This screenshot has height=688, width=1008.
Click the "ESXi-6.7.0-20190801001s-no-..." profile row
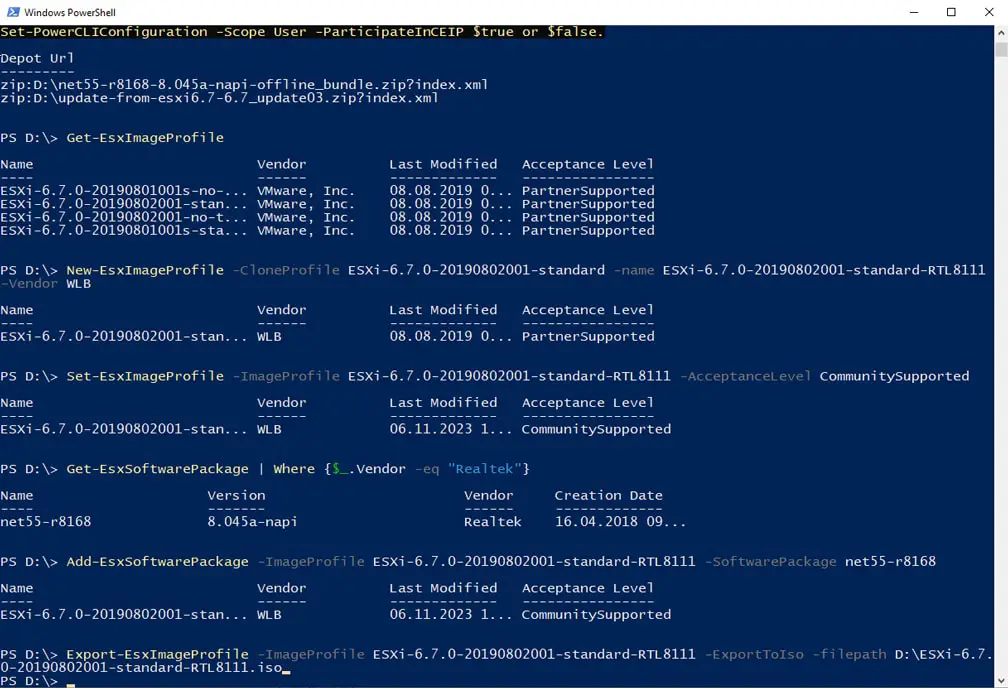tap(327, 190)
